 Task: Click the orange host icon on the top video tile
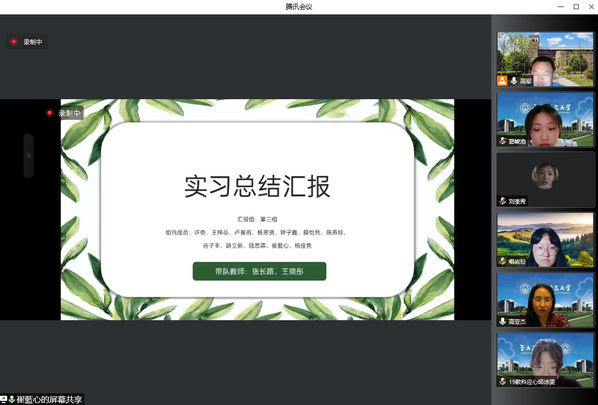pos(502,81)
